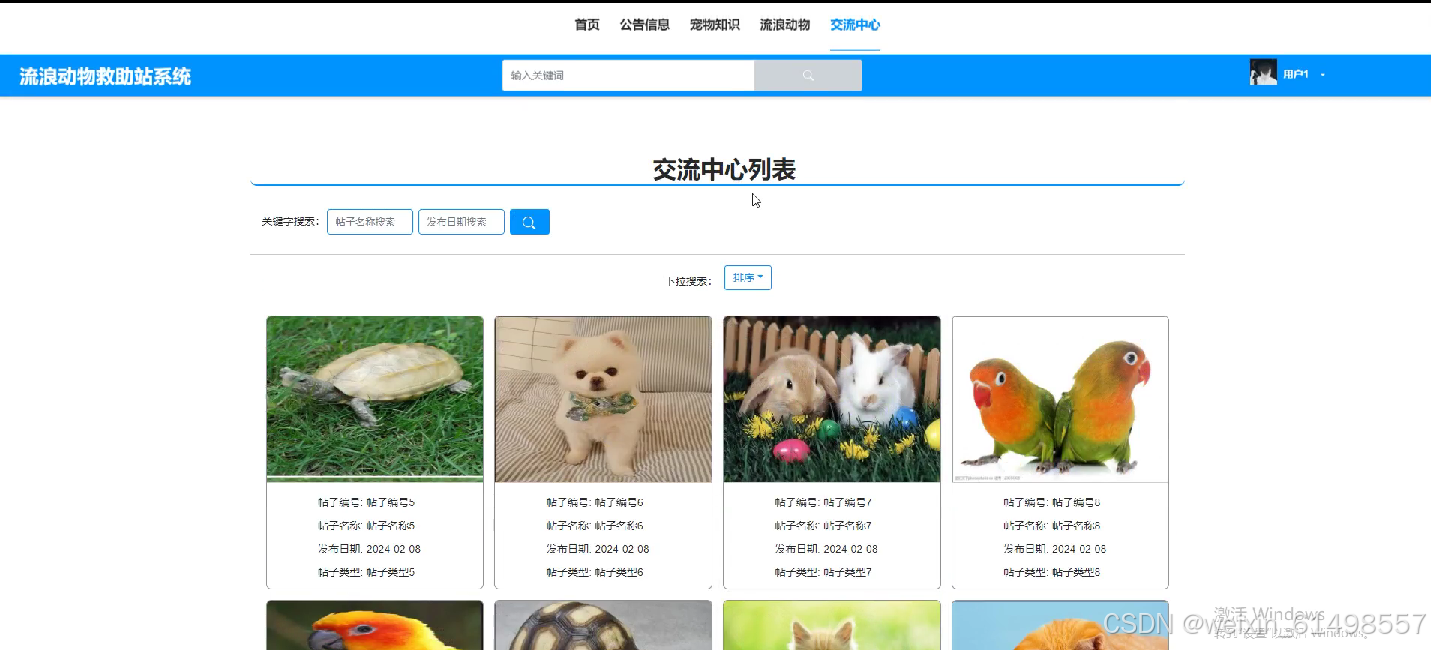Click the 交流中心列表 page heading
1431x650 pixels.
724,170
